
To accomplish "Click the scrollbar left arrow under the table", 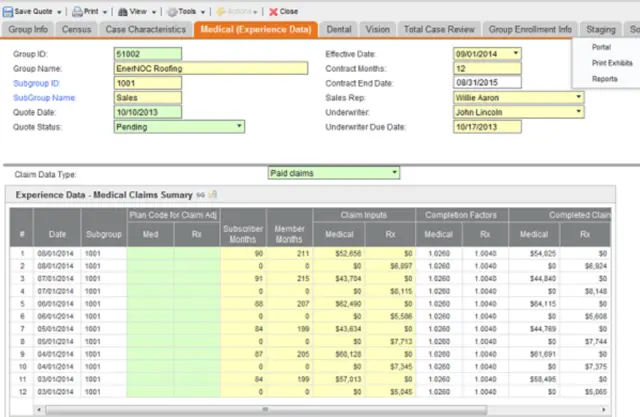I will point(39,409).
